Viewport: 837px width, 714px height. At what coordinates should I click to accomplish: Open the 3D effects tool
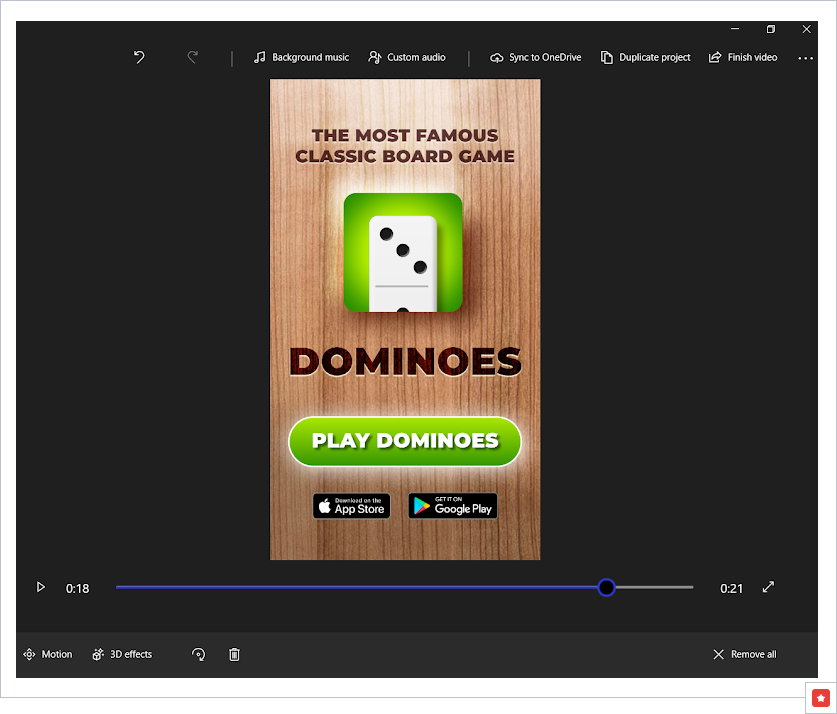122,655
